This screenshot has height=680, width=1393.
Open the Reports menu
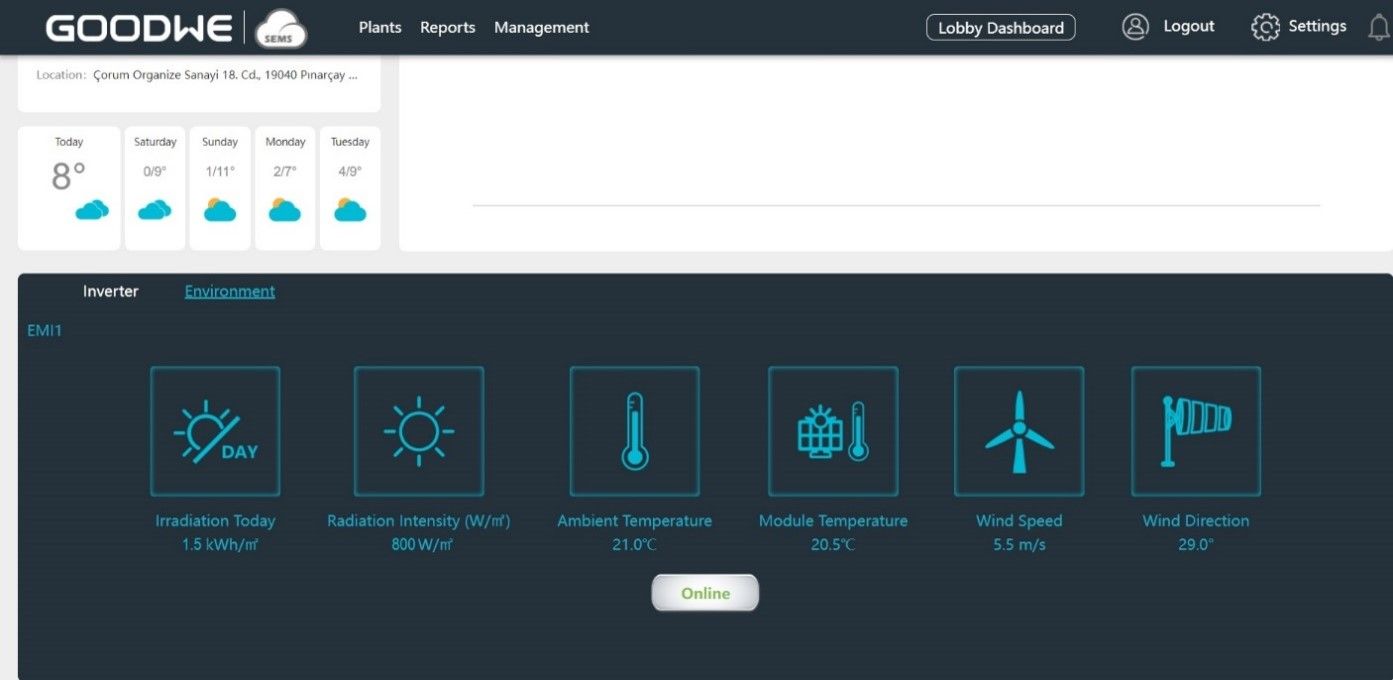tap(447, 28)
